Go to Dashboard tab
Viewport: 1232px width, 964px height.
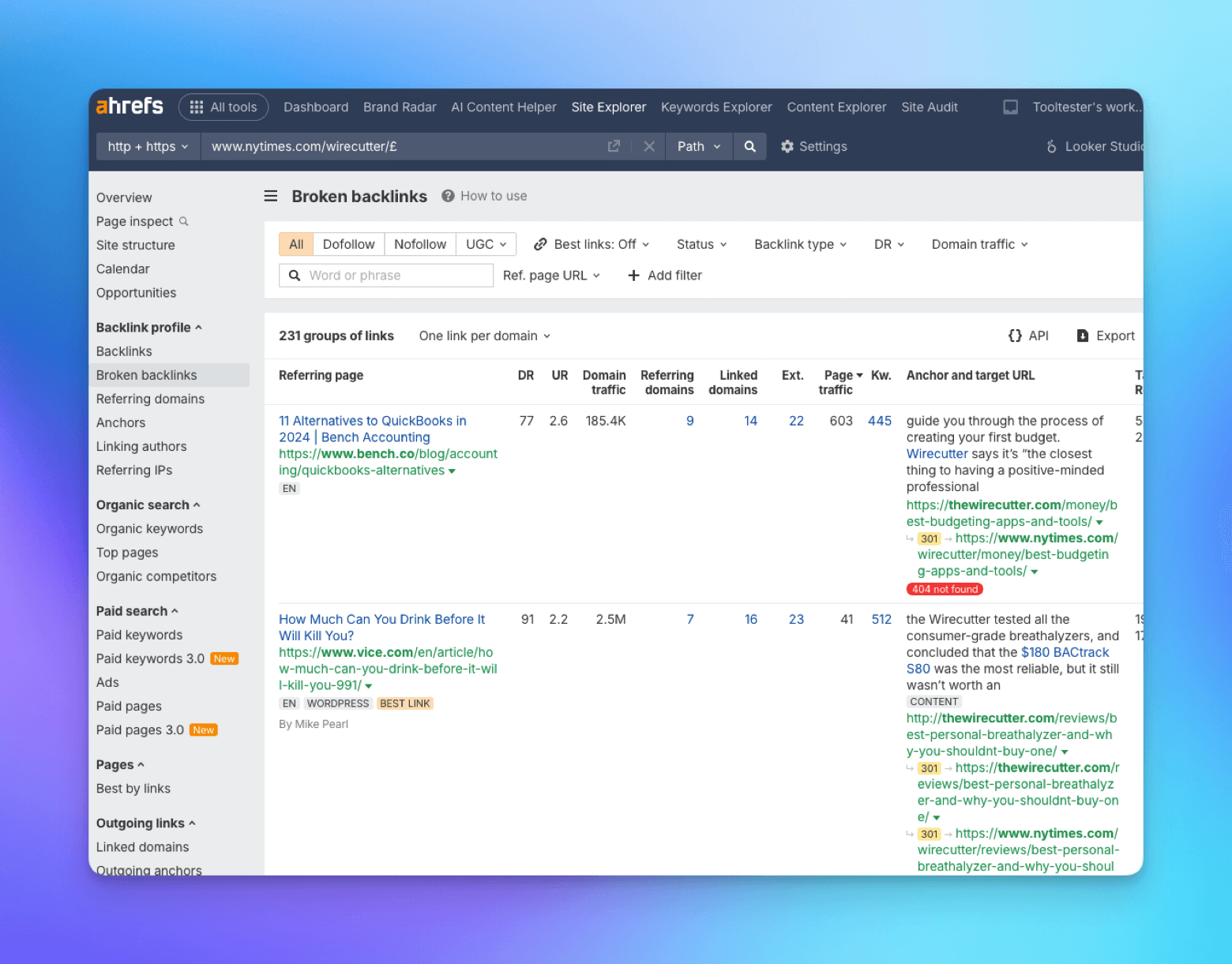(x=316, y=107)
